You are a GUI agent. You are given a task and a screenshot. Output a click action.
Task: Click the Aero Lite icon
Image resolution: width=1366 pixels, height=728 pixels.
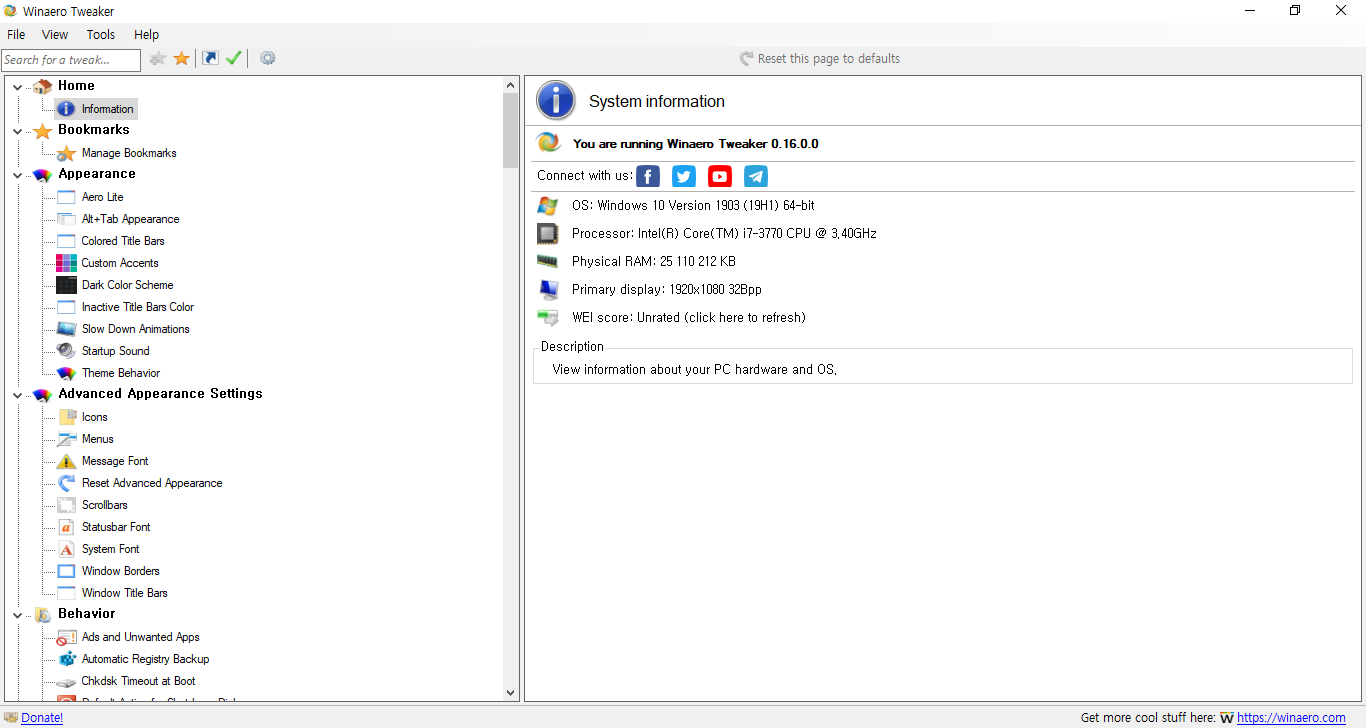(66, 197)
